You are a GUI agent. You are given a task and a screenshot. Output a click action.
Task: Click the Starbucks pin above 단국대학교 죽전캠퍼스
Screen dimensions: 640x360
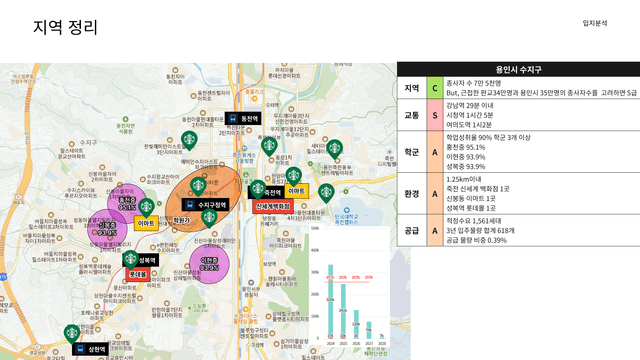[x=326, y=193]
